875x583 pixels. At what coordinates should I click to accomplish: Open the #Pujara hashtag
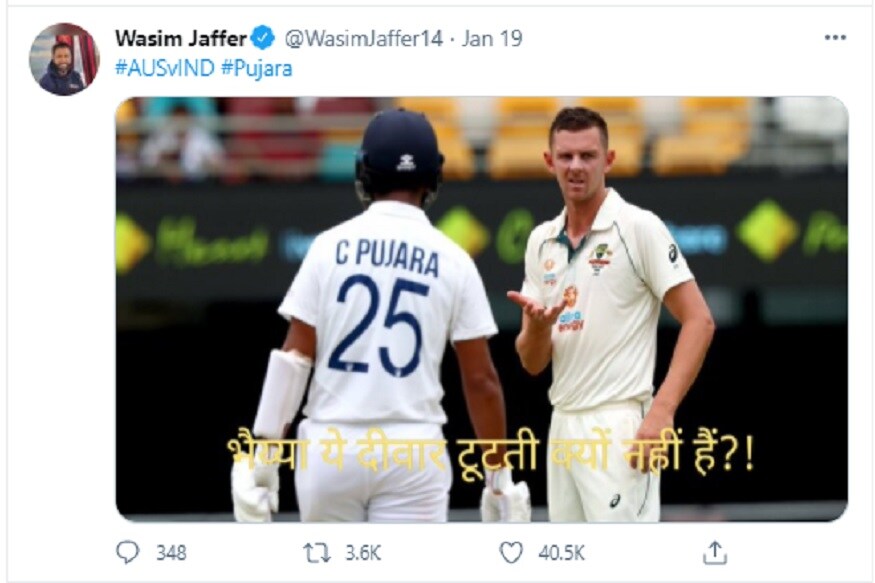pos(257,69)
